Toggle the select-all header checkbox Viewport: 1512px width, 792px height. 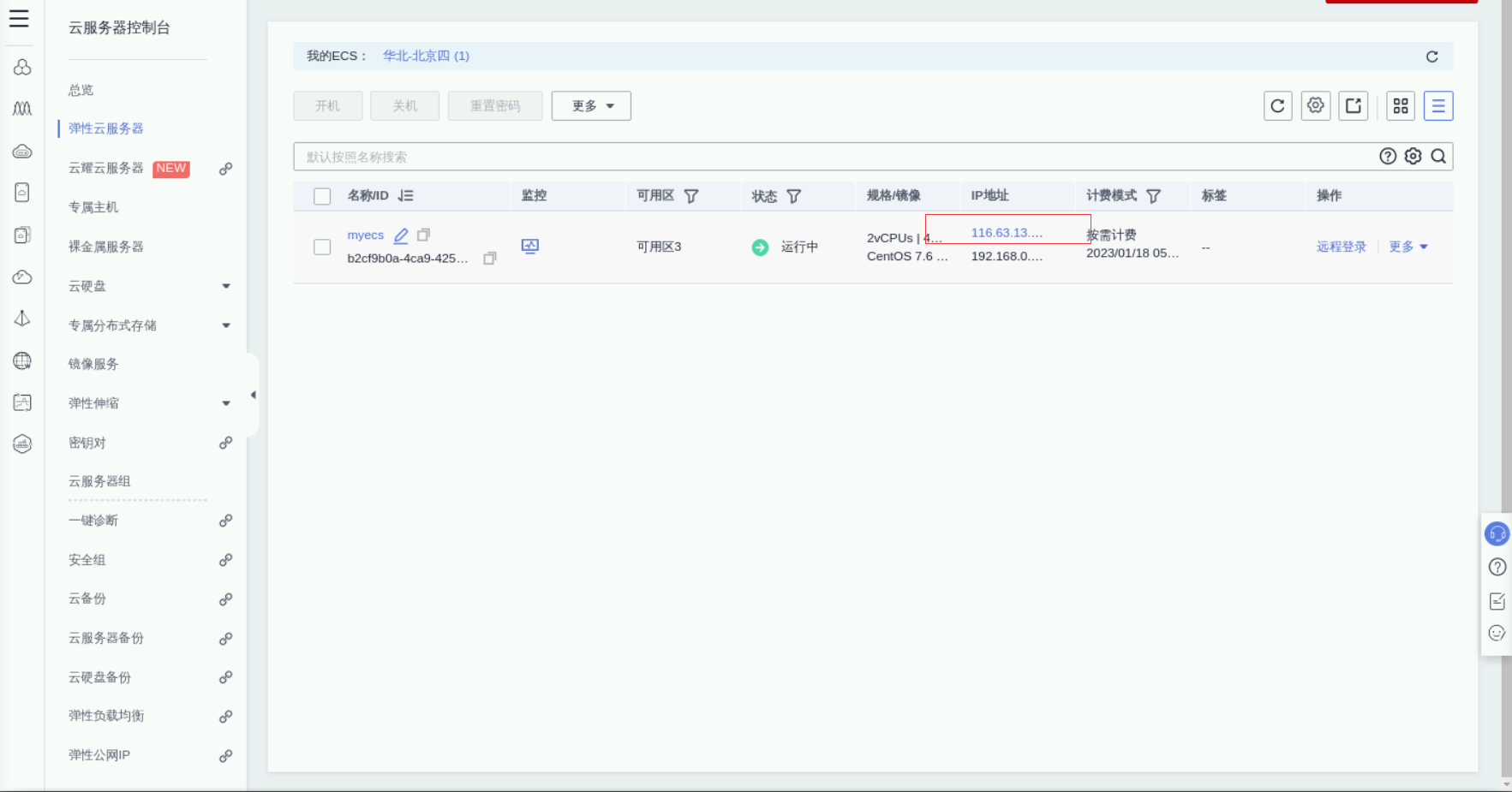[322, 196]
